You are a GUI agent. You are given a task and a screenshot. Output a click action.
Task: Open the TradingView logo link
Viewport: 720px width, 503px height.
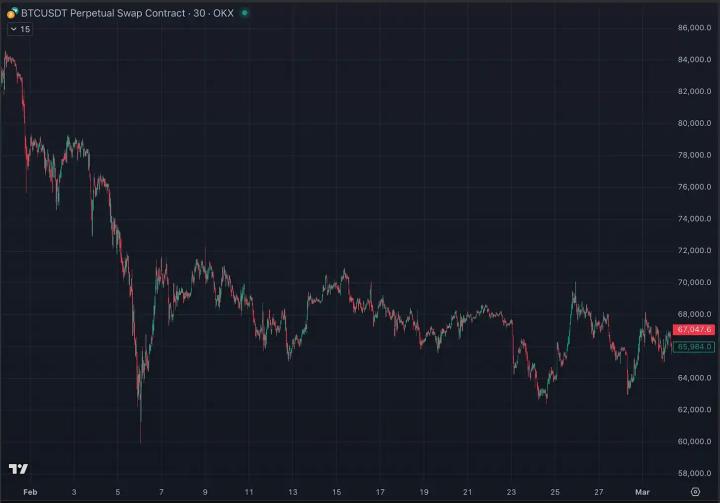click(x=18, y=469)
